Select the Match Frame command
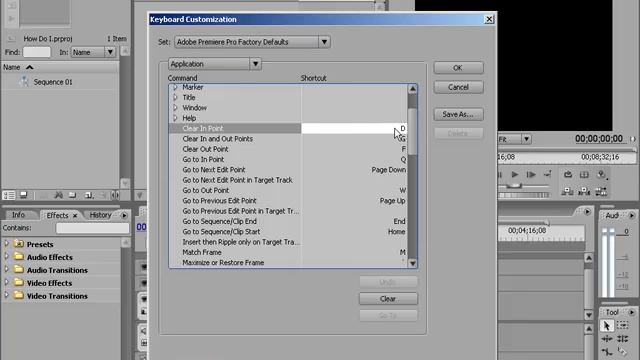640x360 pixels. [x=202, y=252]
